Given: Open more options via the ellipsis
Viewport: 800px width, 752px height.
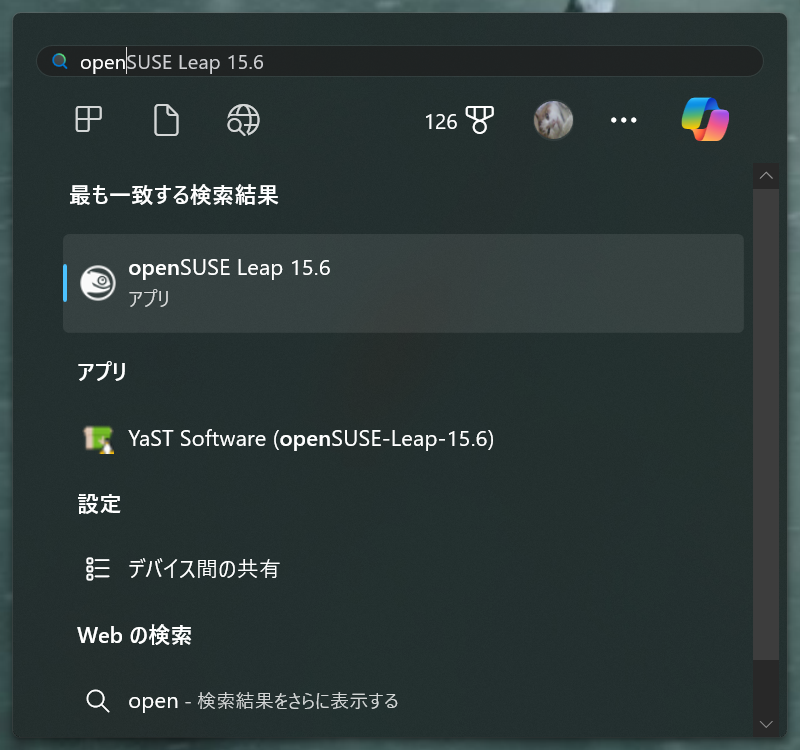Looking at the screenshot, I should click(x=623, y=120).
